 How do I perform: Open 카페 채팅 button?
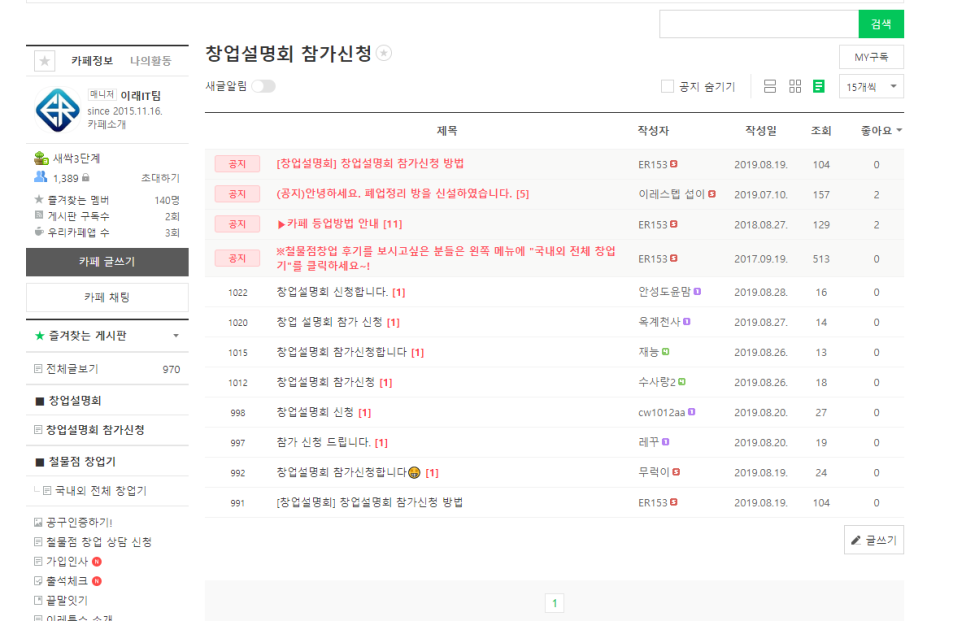point(107,298)
